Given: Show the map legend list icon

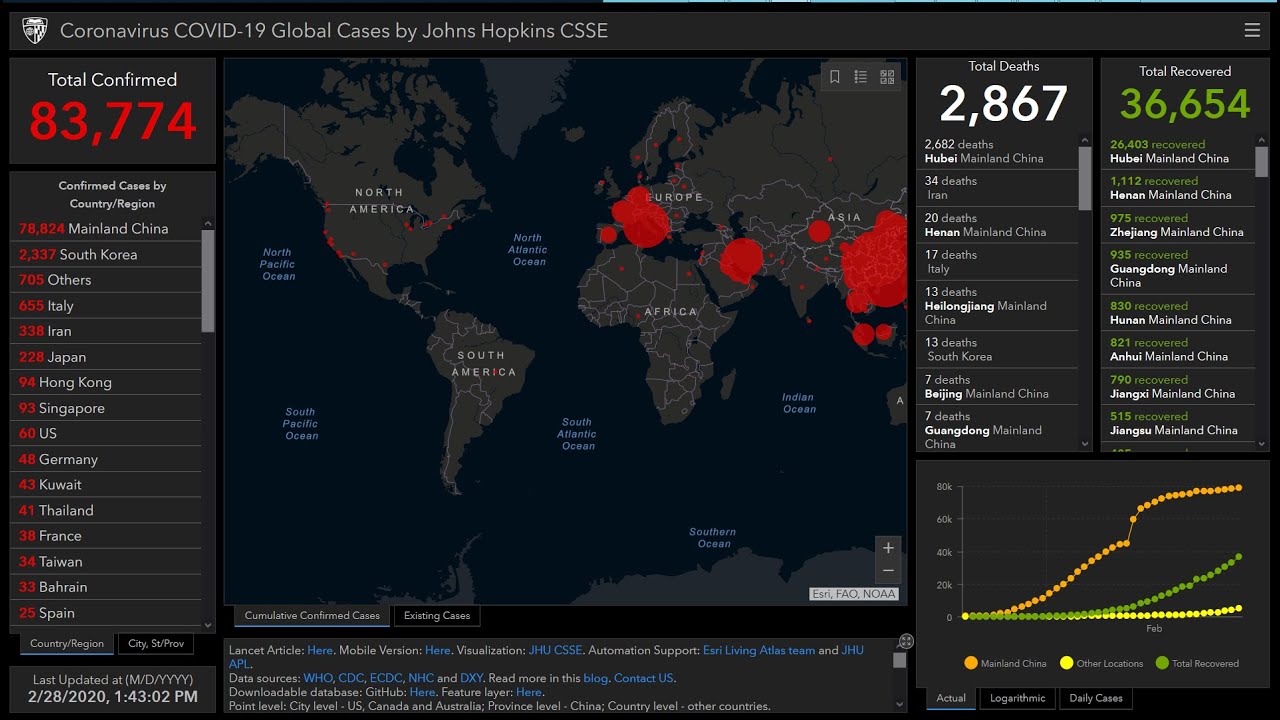Looking at the screenshot, I should point(860,77).
